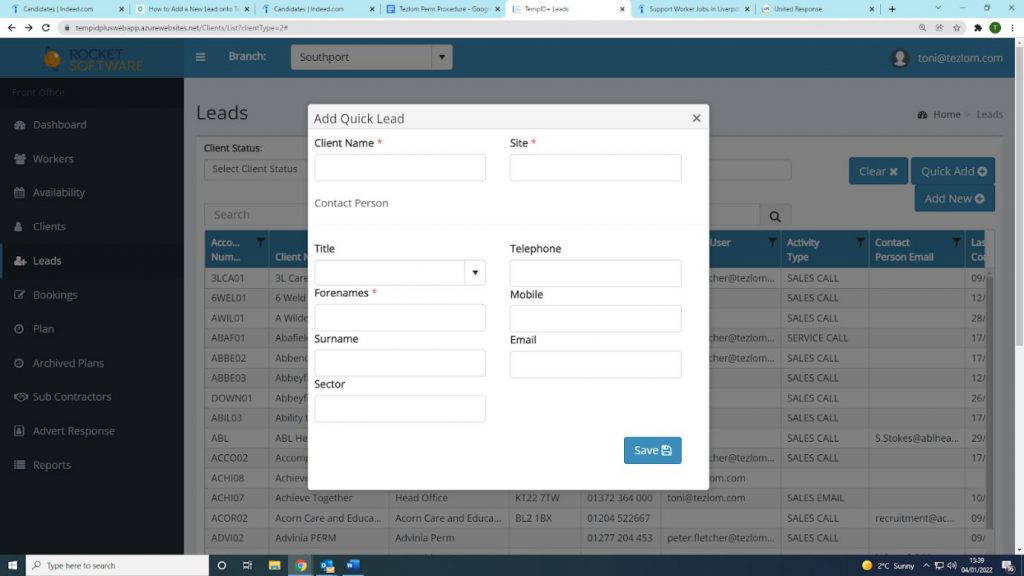Screen dimensions: 1024x576
Task: Filter the Activity Type column
Action: point(858,242)
